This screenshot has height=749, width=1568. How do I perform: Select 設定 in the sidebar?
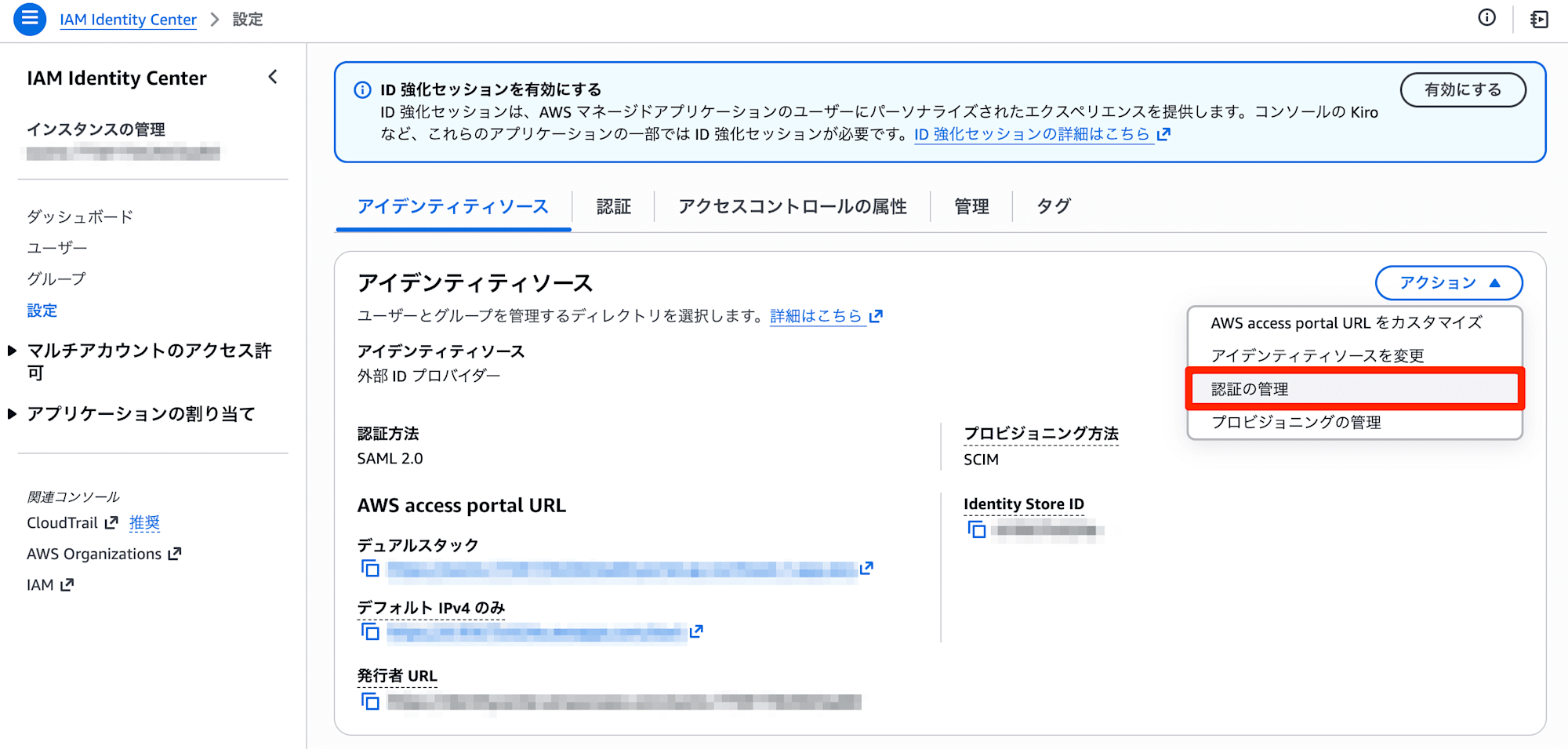42,311
